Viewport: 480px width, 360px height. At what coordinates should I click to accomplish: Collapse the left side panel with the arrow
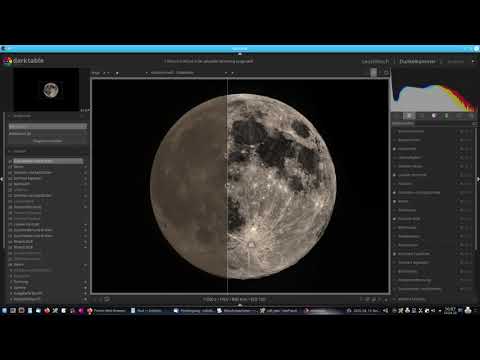point(2,179)
